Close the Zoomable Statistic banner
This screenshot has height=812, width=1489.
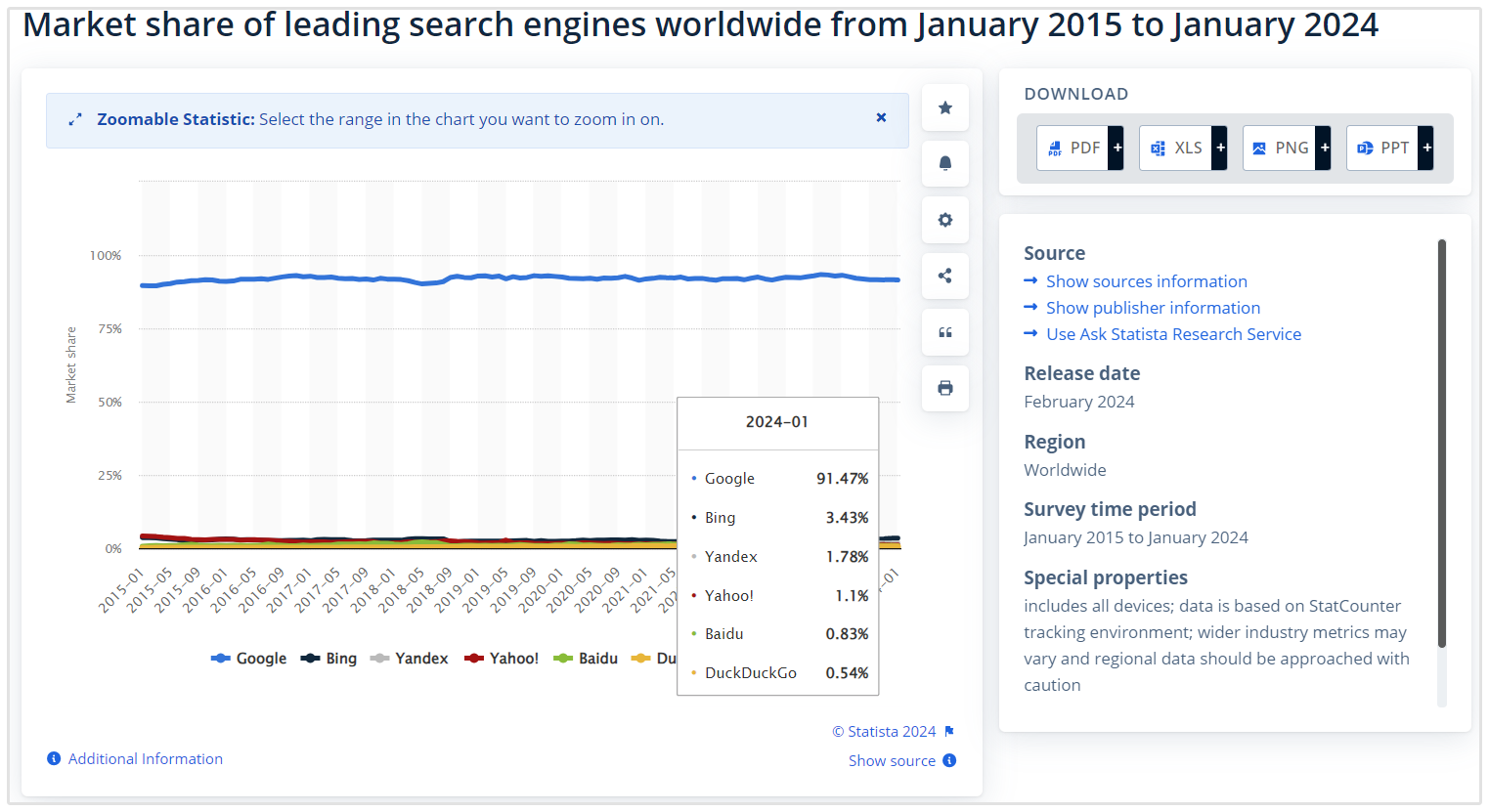click(881, 117)
